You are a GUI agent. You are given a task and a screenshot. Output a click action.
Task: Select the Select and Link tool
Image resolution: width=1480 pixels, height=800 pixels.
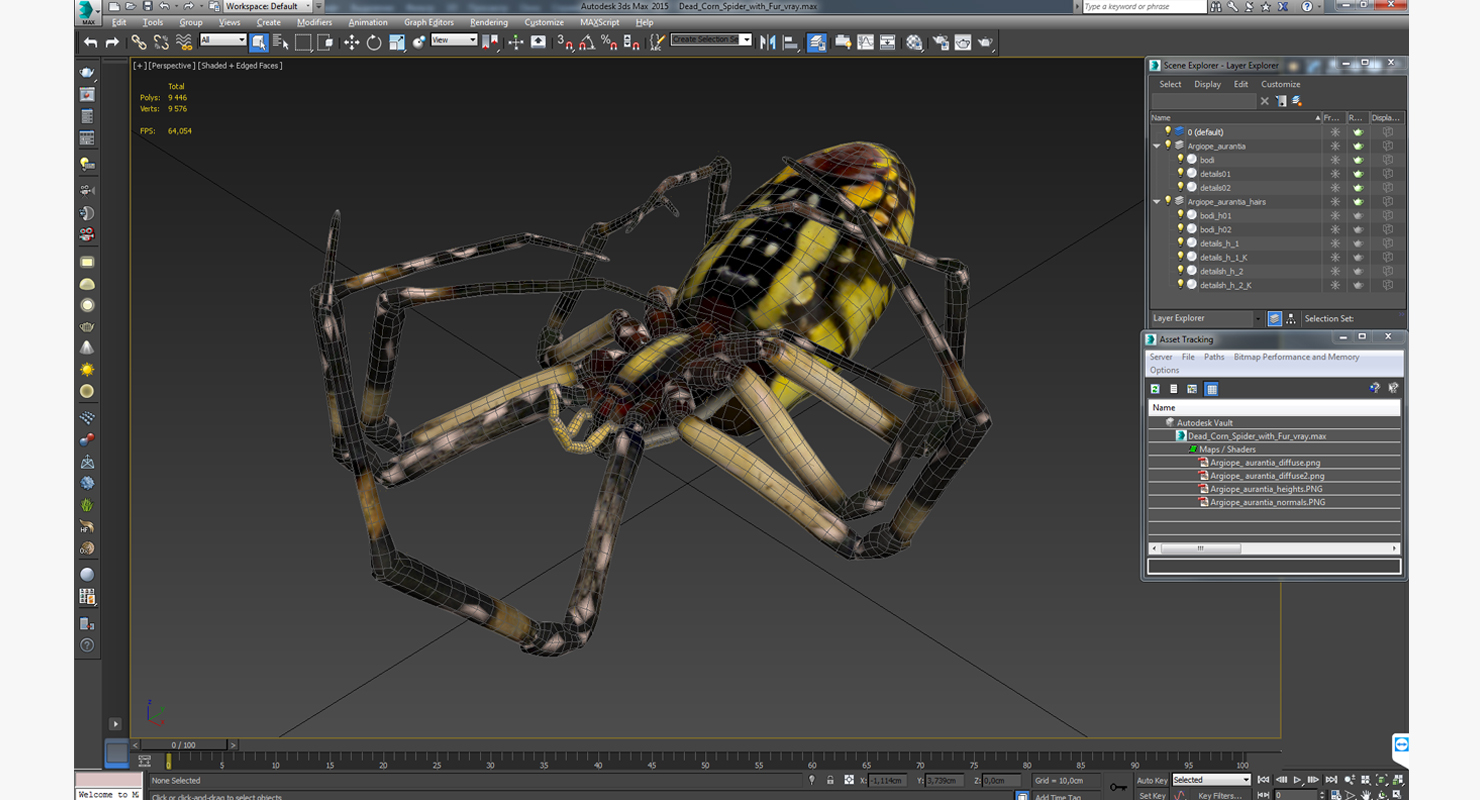pyautogui.click(x=139, y=42)
